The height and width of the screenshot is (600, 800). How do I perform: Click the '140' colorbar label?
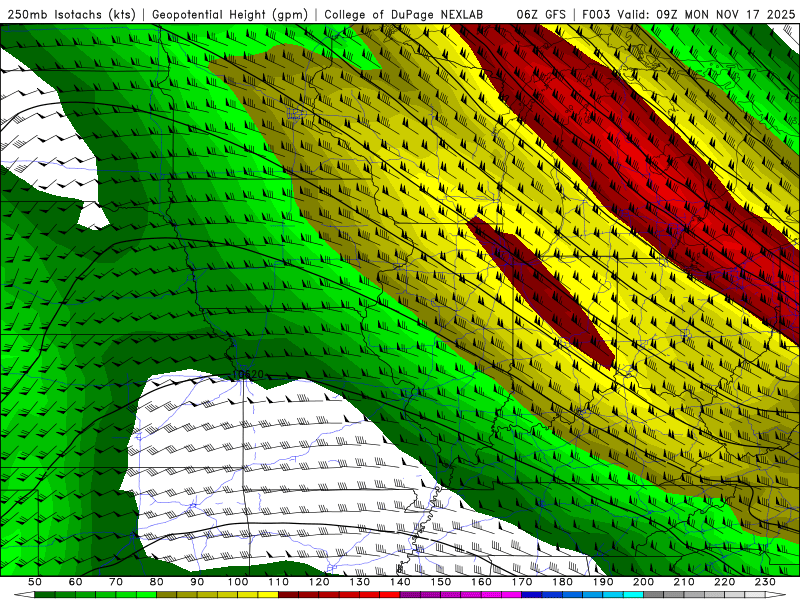coord(400,582)
